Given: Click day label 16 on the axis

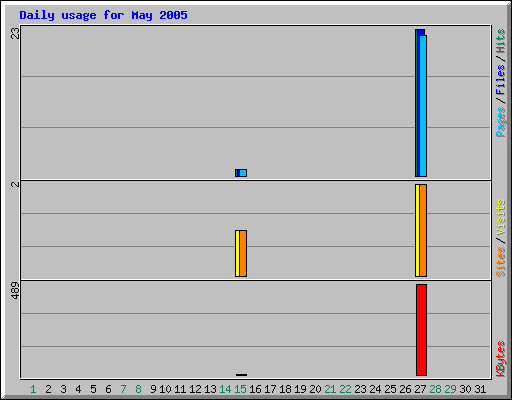Looking at the screenshot, I should 255,389.
